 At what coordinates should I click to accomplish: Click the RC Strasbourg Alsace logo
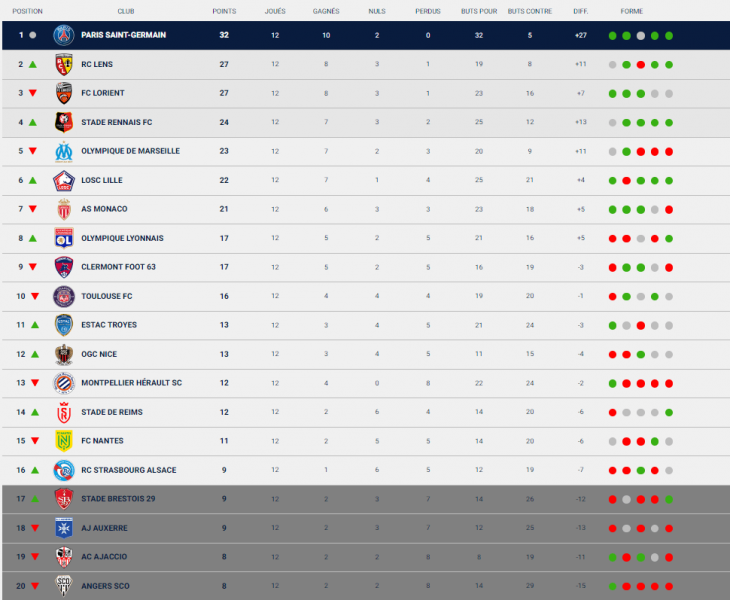(64, 470)
